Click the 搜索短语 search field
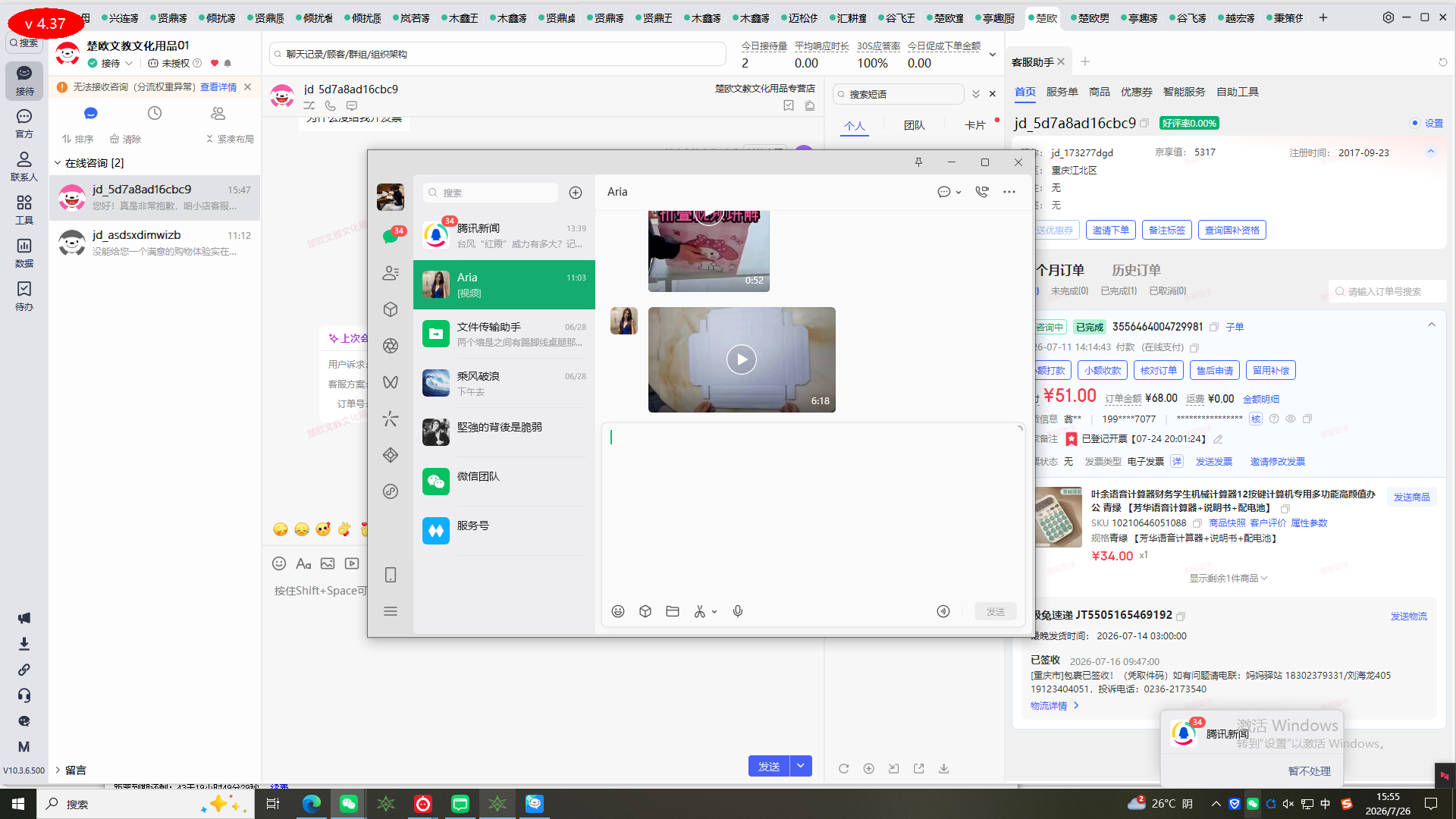Image resolution: width=1456 pixels, height=819 pixels. 899,94
